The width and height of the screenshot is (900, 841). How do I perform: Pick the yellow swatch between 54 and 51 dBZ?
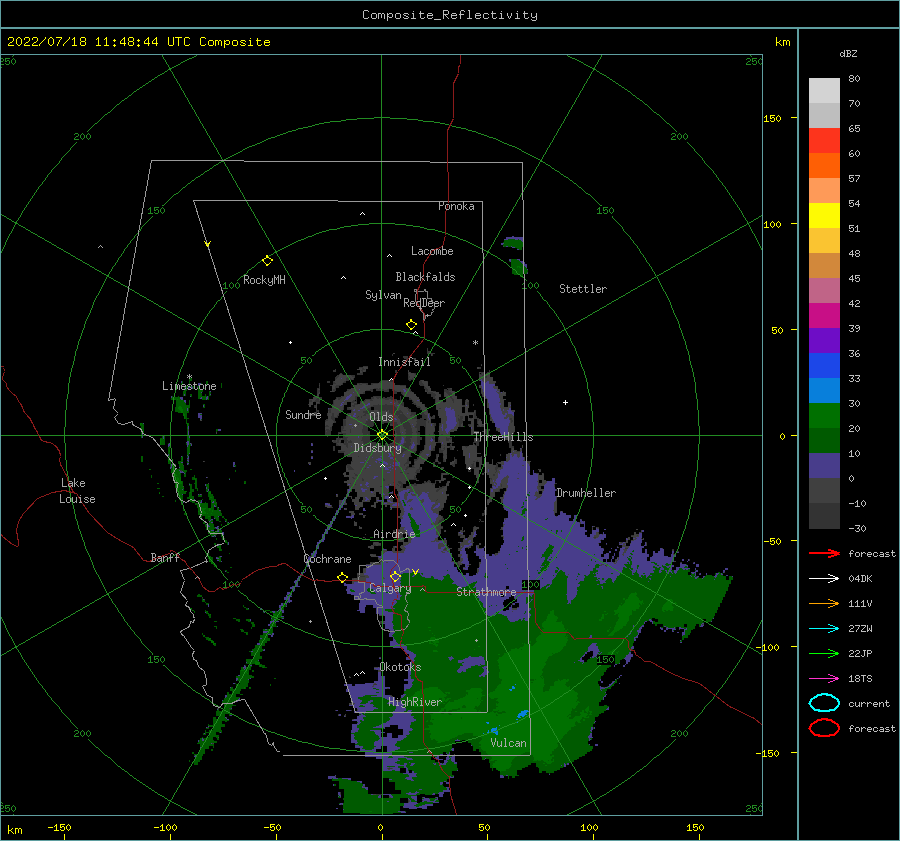click(824, 216)
